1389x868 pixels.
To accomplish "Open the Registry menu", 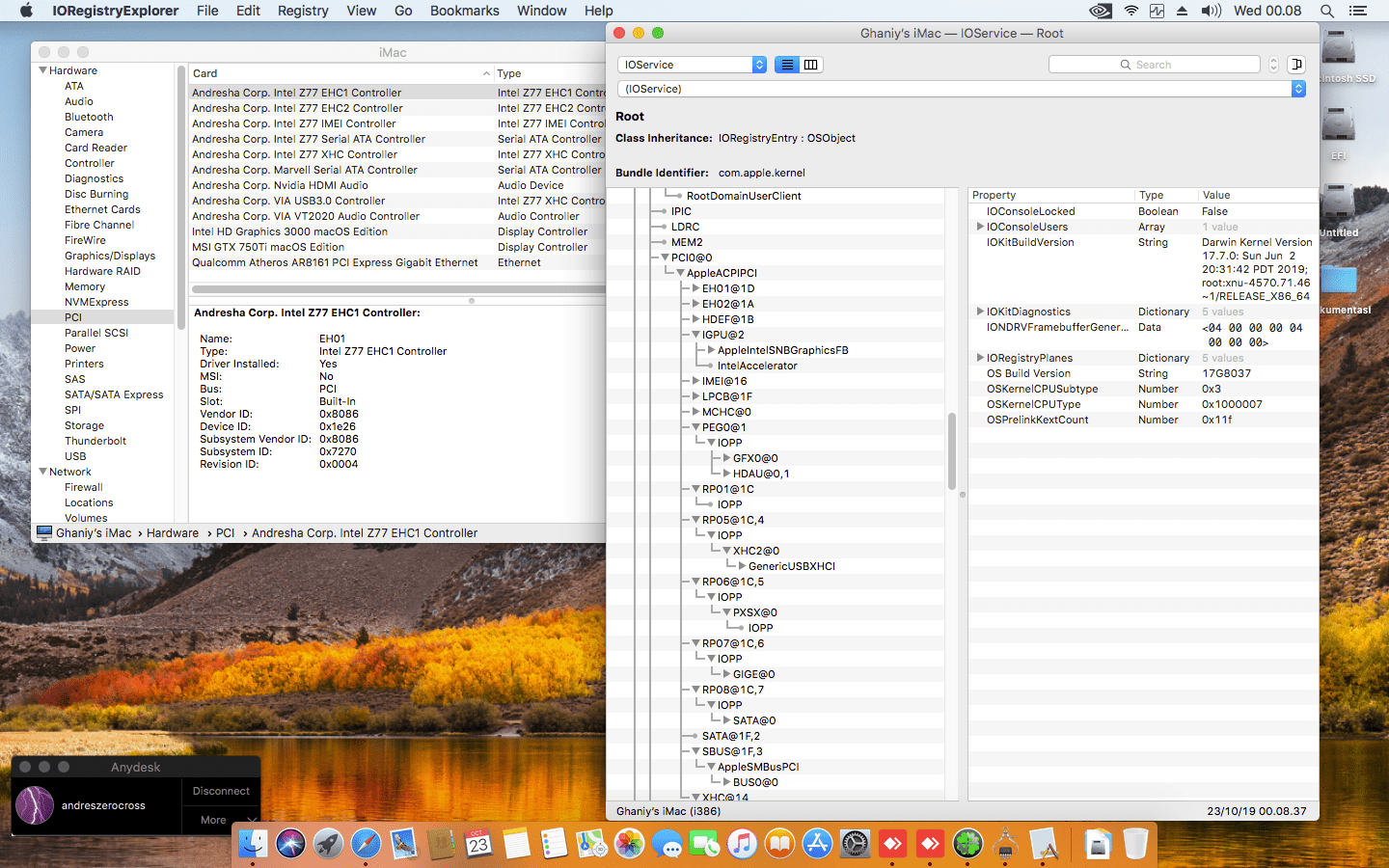I will pos(303,11).
